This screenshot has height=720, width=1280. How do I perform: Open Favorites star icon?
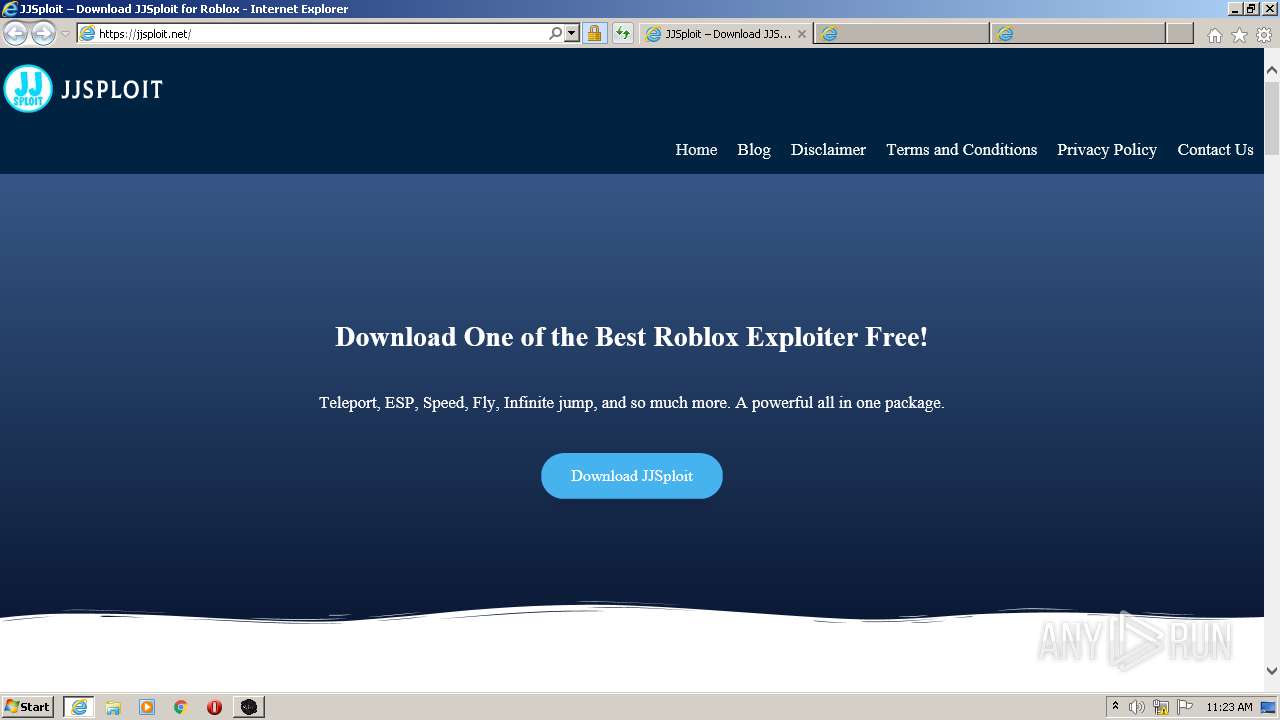(1239, 35)
